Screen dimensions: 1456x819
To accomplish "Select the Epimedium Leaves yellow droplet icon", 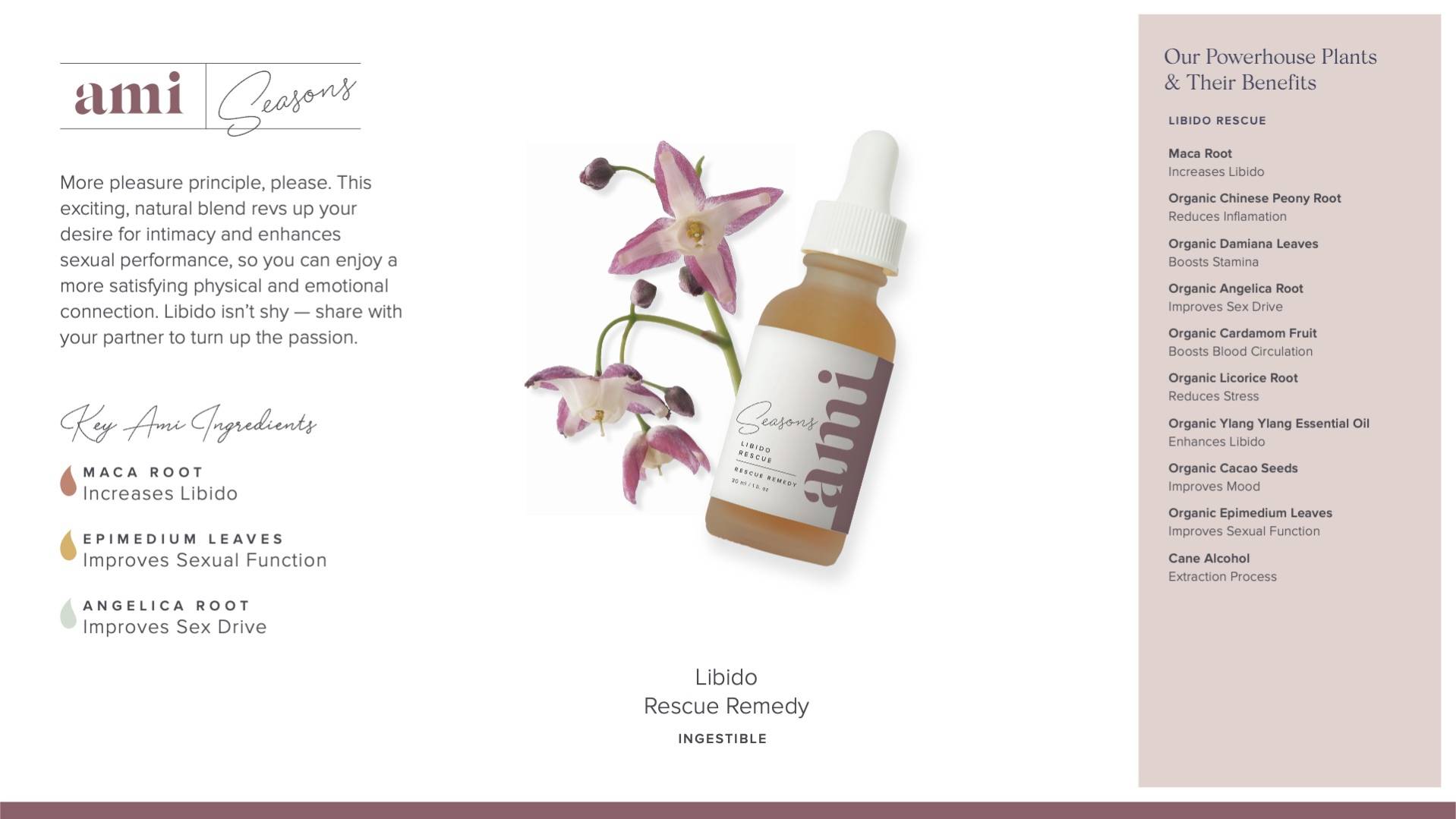I will pyautogui.click(x=68, y=546).
